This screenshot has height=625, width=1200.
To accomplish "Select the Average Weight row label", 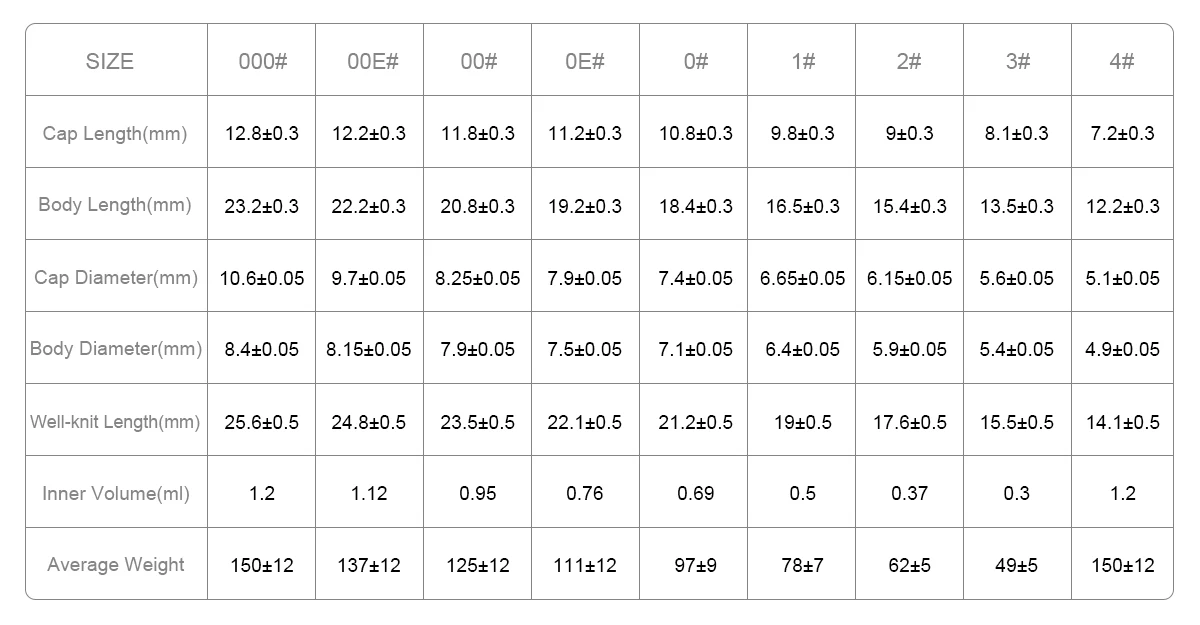I will [116, 565].
